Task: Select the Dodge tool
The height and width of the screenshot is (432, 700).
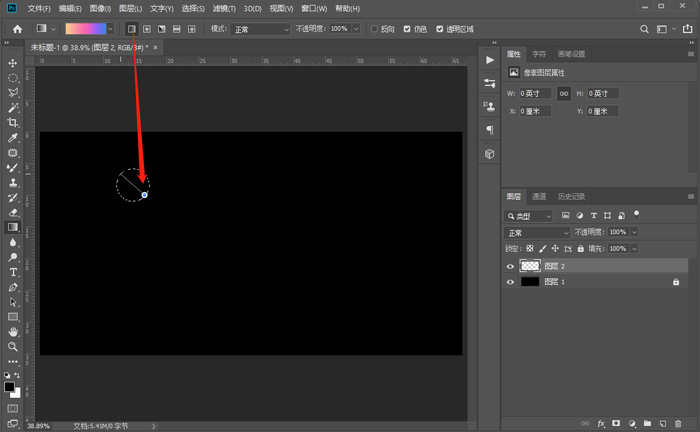Action: tap(13, 257)
